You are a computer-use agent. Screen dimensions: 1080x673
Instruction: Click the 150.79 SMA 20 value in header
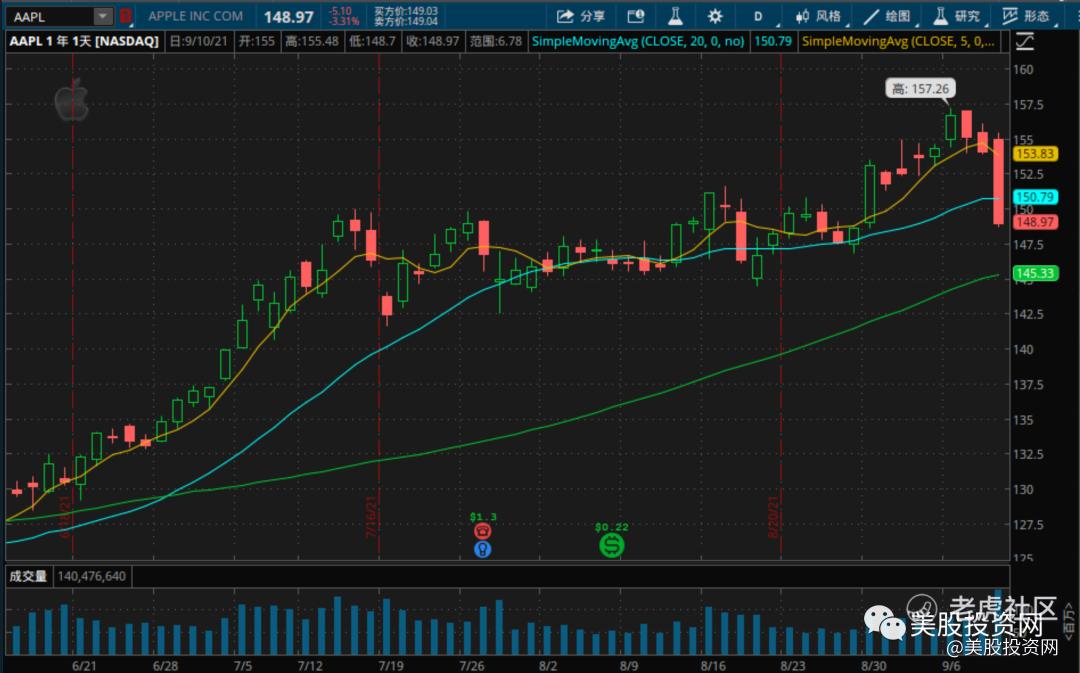click(773, 41)
